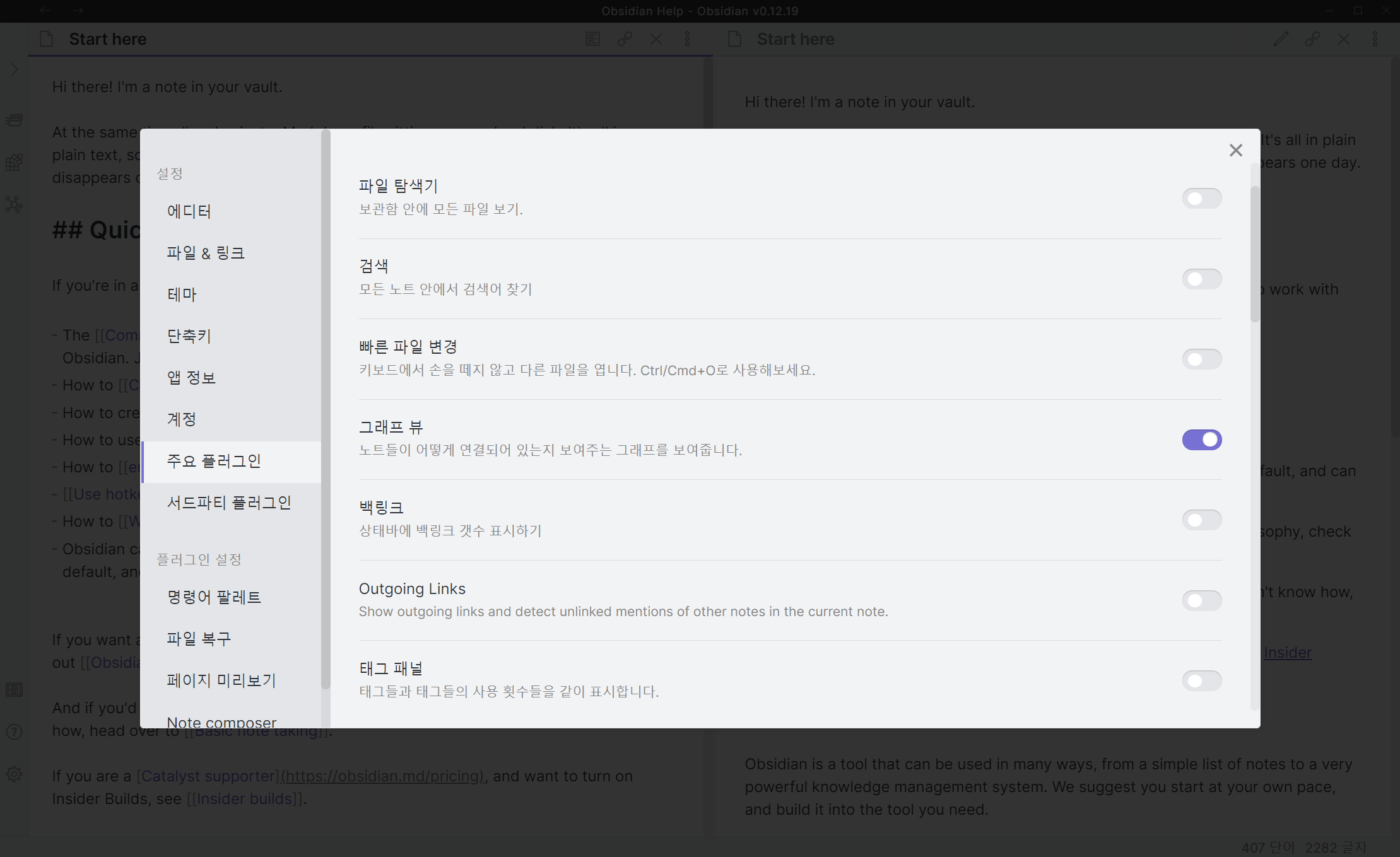Switch to 서드파티 플러그인 settings tab
Screen dimensions: 1400x857
coord(228,503)
